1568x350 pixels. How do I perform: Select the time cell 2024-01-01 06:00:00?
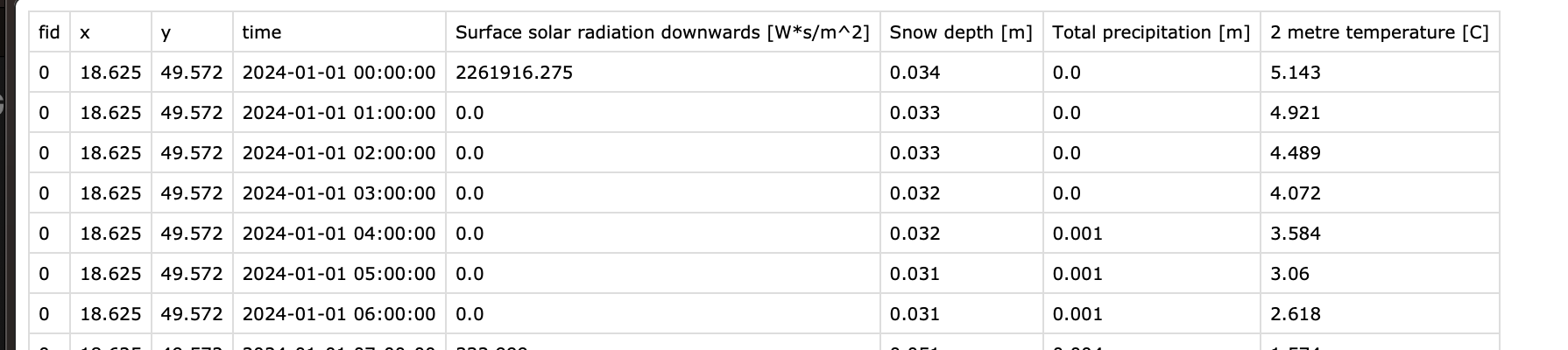click(x=339, y=314)
